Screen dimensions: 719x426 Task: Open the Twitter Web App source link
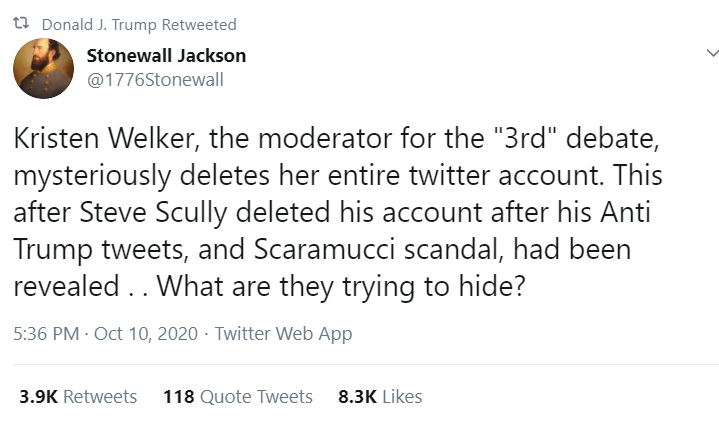pos(283,334)
